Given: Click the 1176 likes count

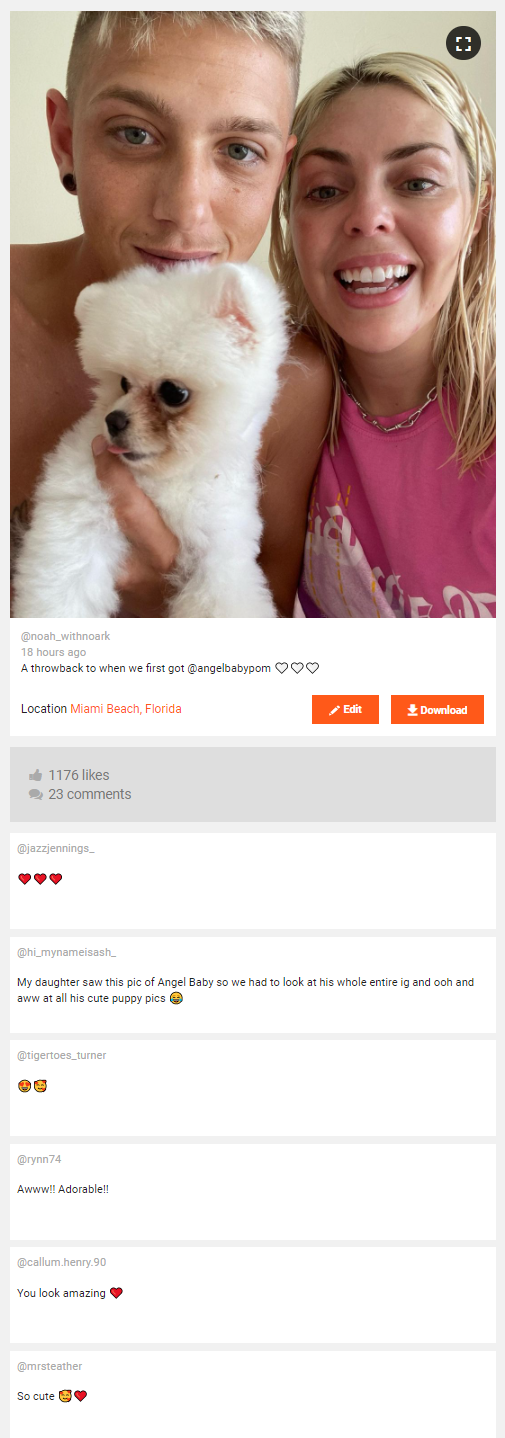Looking at the screenshot, I should tap(79, 775).
